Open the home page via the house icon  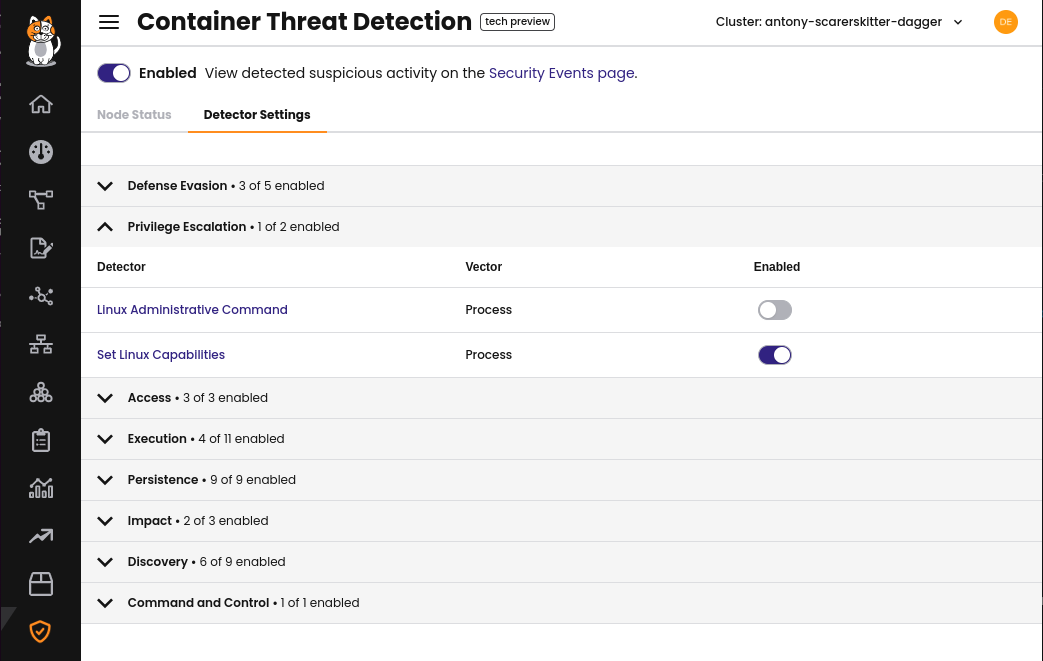[40, 104]
